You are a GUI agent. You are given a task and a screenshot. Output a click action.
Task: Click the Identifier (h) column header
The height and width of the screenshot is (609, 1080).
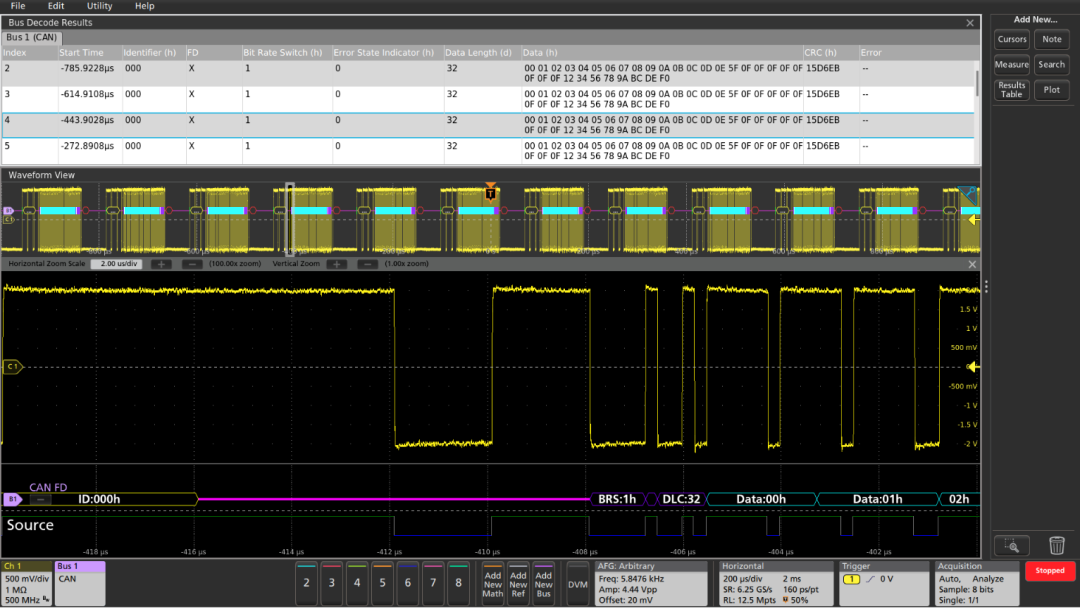pyautogui.click(x=149, y=52)
